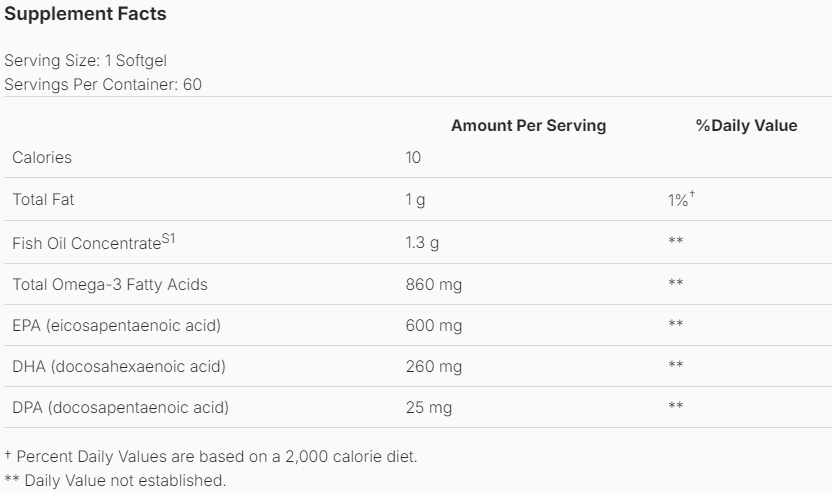The width and height of the screenshot is (832, 492).
Task: Click the DPA (docosapentaenoic acid) label
Action: click(120, 407)
